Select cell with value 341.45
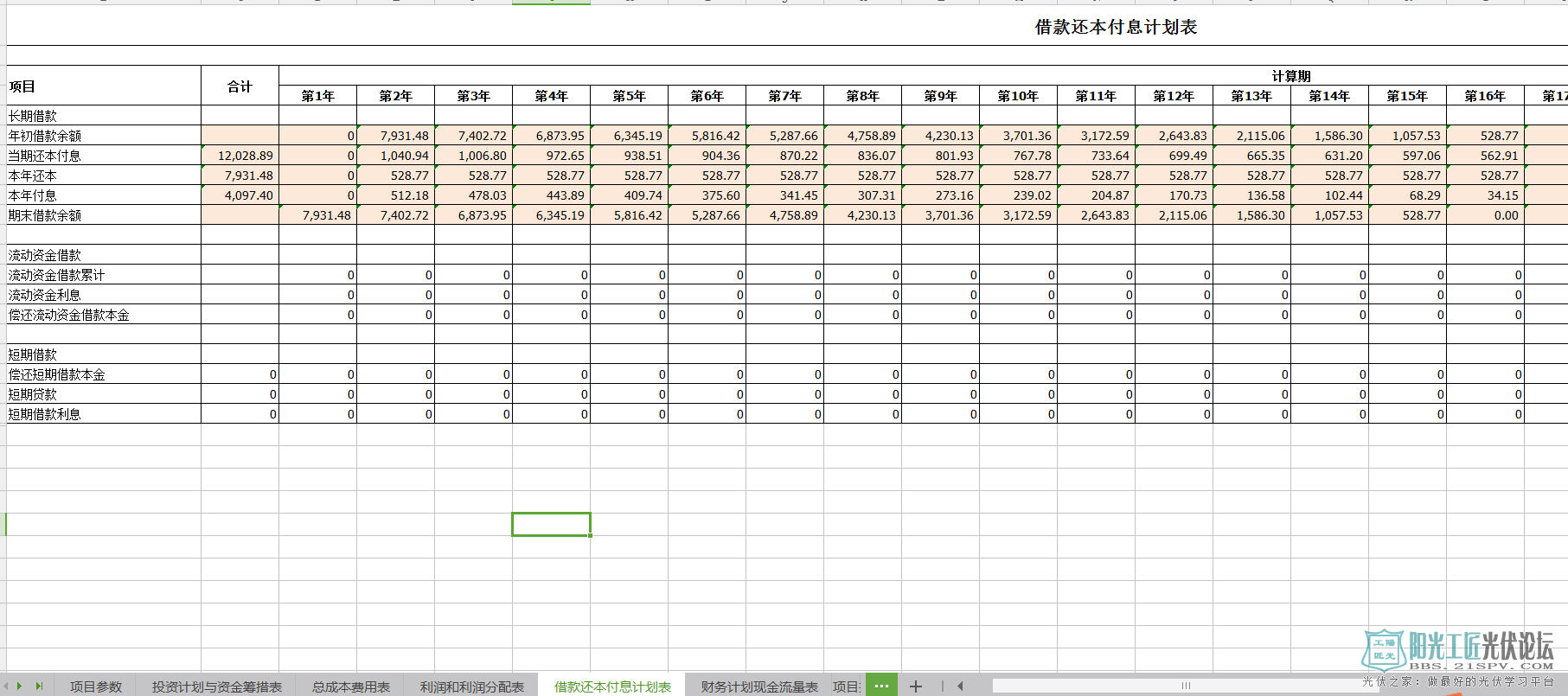 point(784,195)
